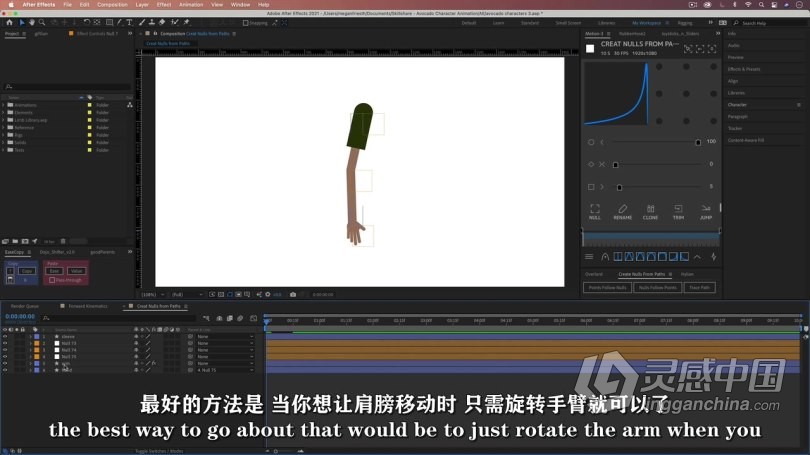Select the Selection arrow tool
The image size is (810, 455).
point(22,23)
